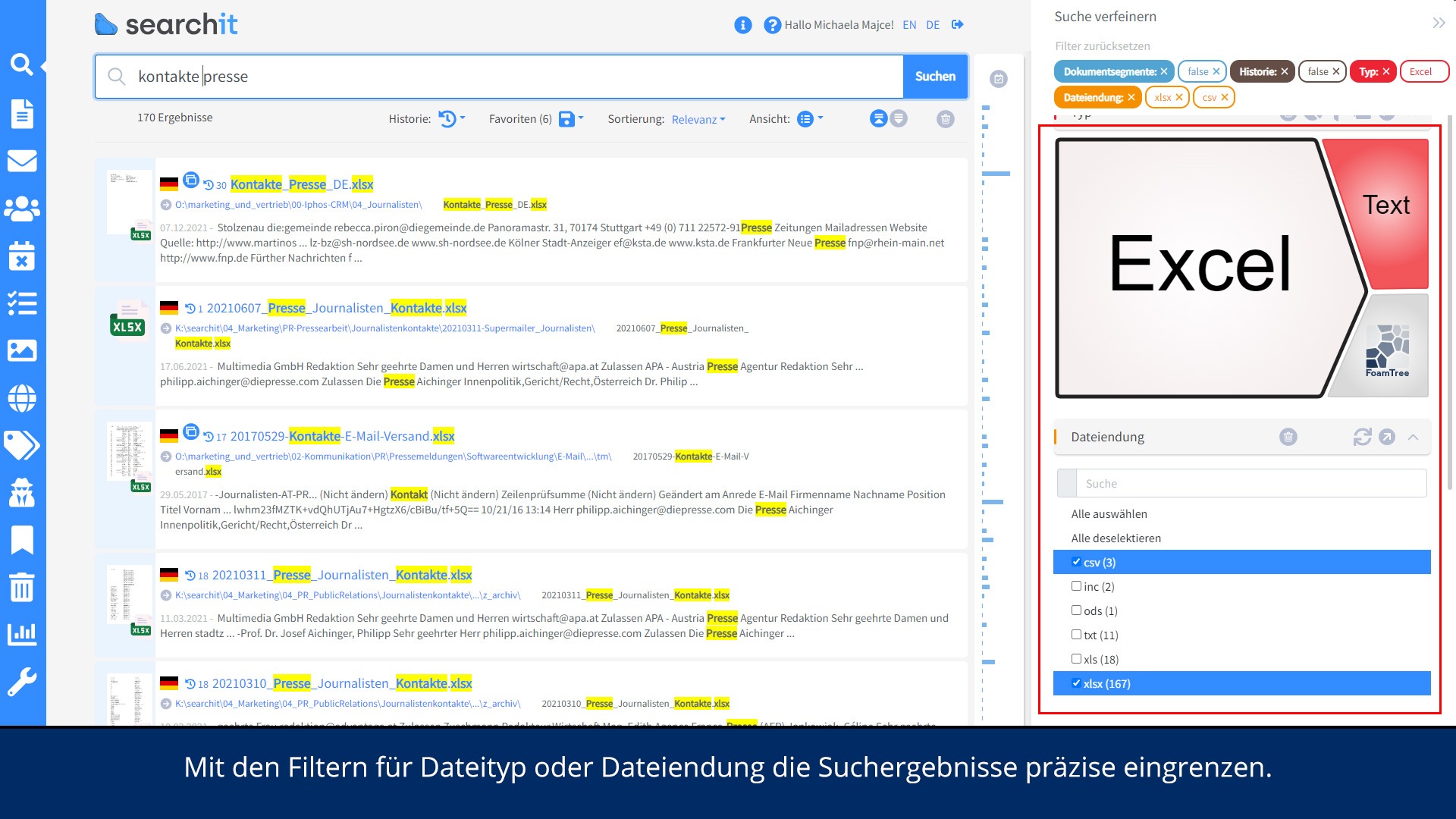Remove the csv filter chip
The height and width of the screenshot is (819, 1456).
point(1225,97)
